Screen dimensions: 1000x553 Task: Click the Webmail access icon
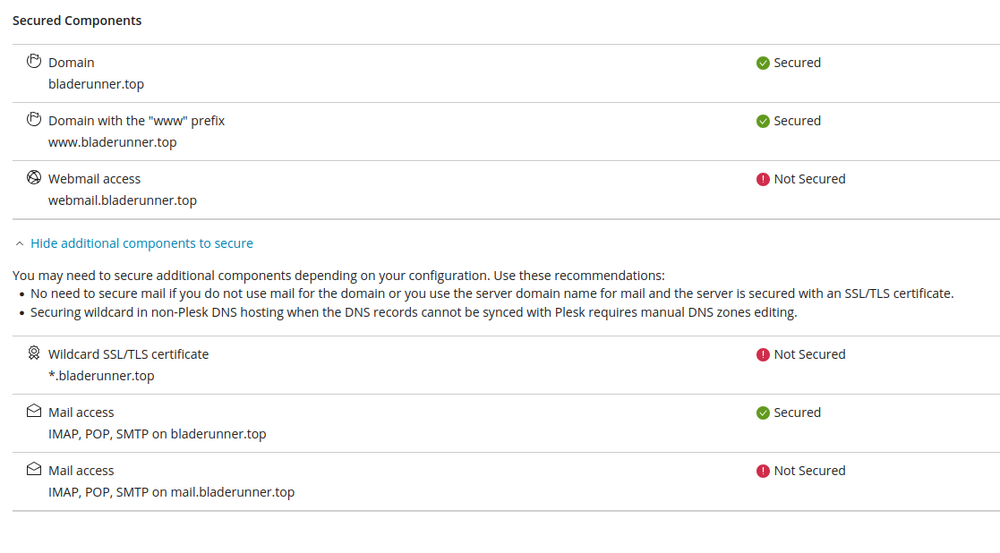(x=34, y=178)
